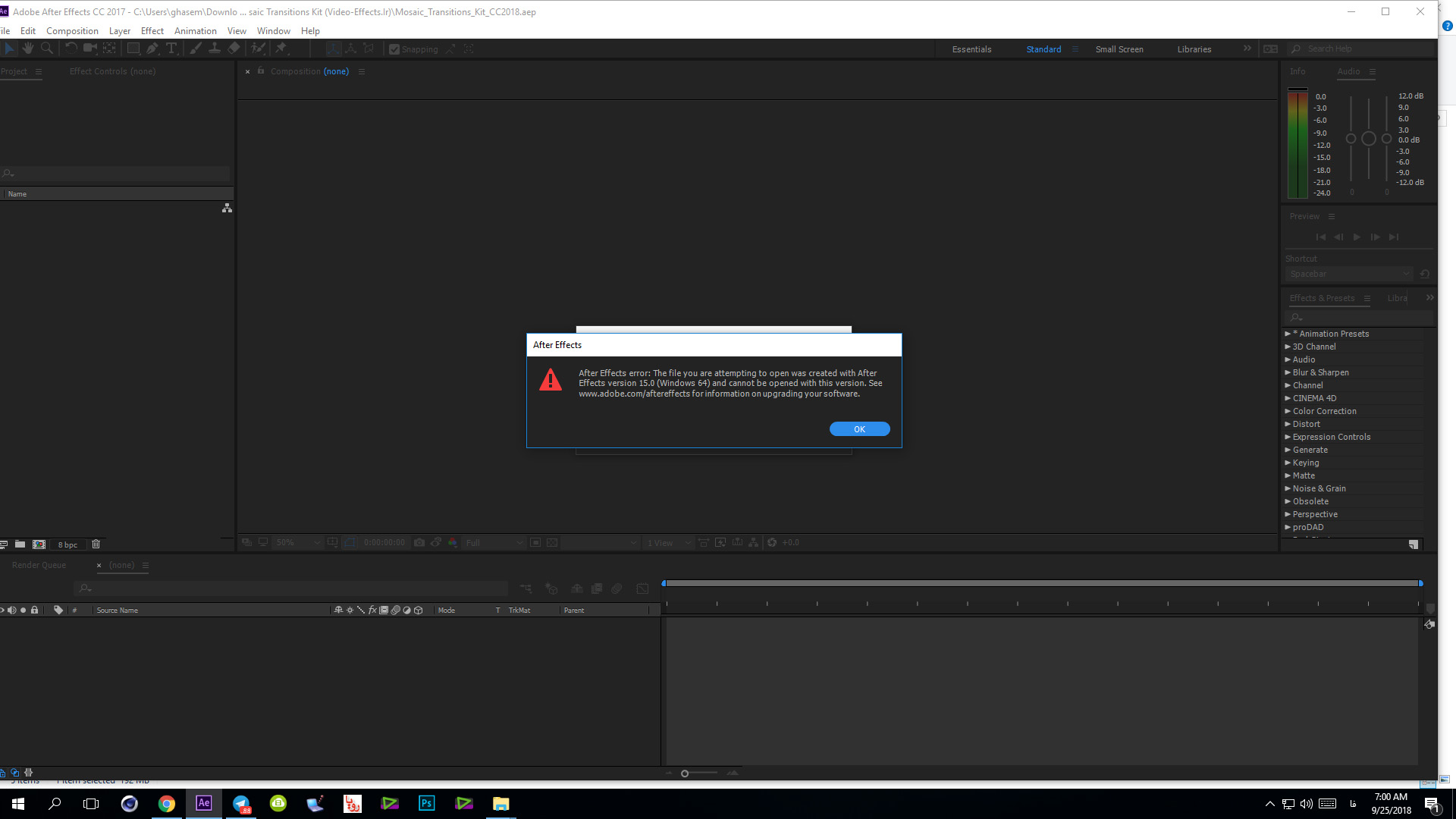Select the Roto Brush tool
1456x819 pixels.
259,49
